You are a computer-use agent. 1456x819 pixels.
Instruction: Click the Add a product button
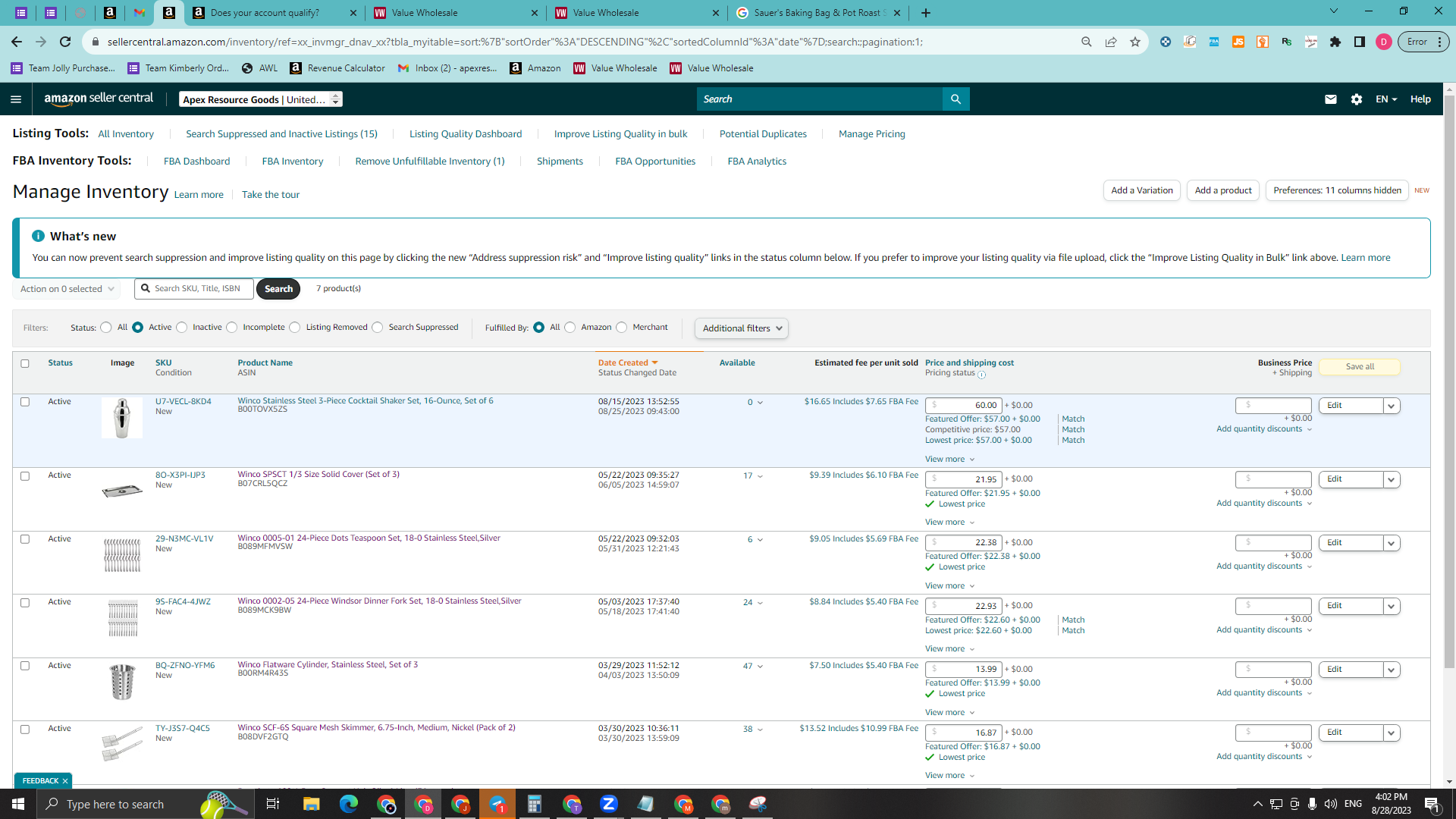[x=1223, y=190]
